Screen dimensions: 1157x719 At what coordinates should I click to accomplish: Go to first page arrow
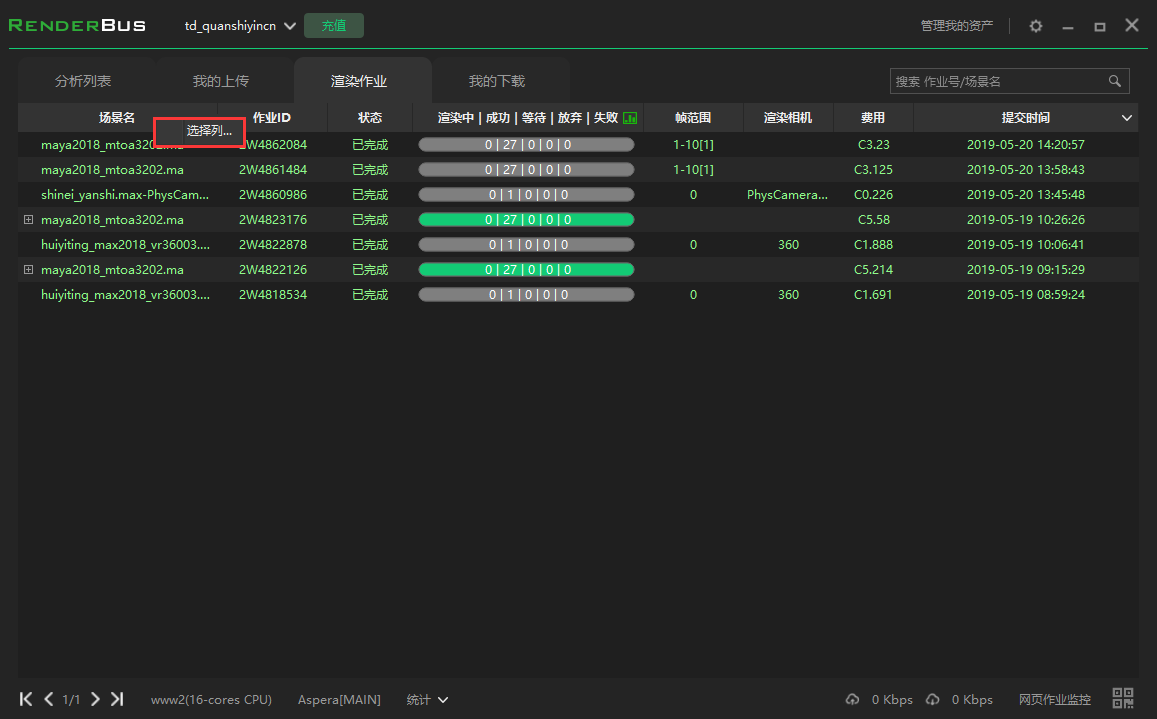tap(26, 699)
